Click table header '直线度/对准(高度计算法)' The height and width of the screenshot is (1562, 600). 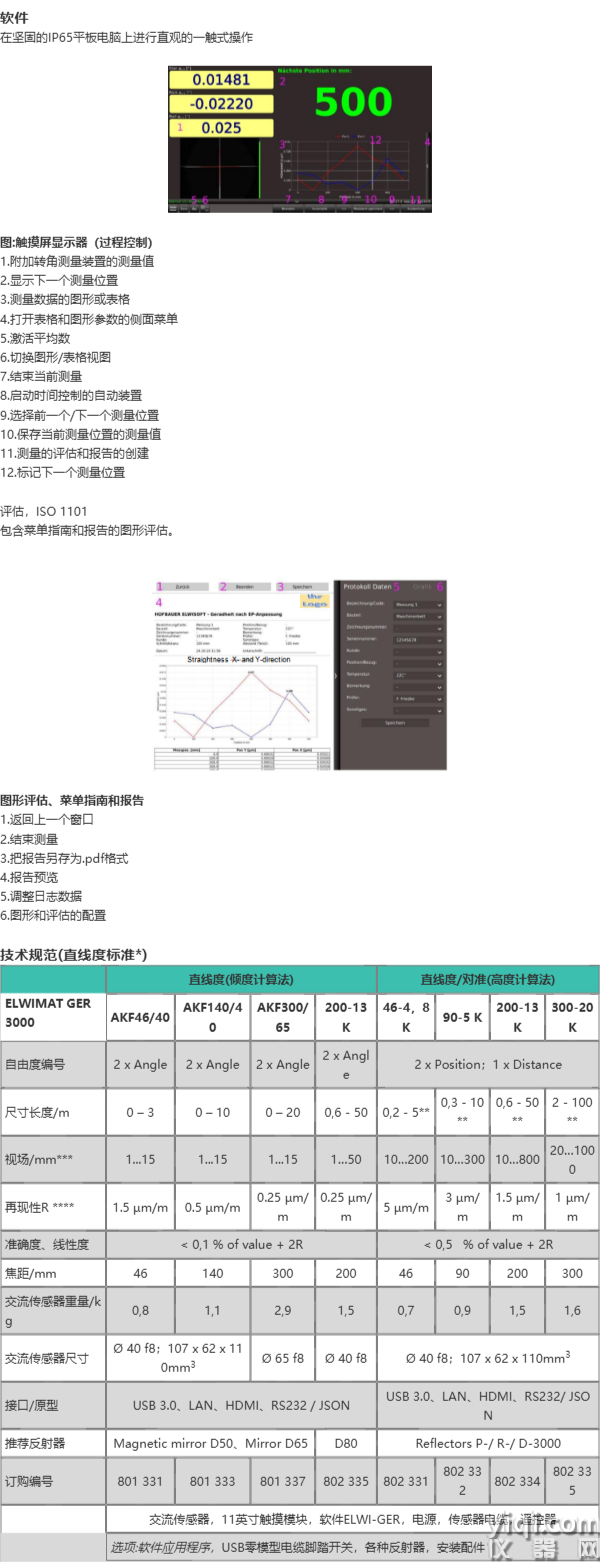488,979
